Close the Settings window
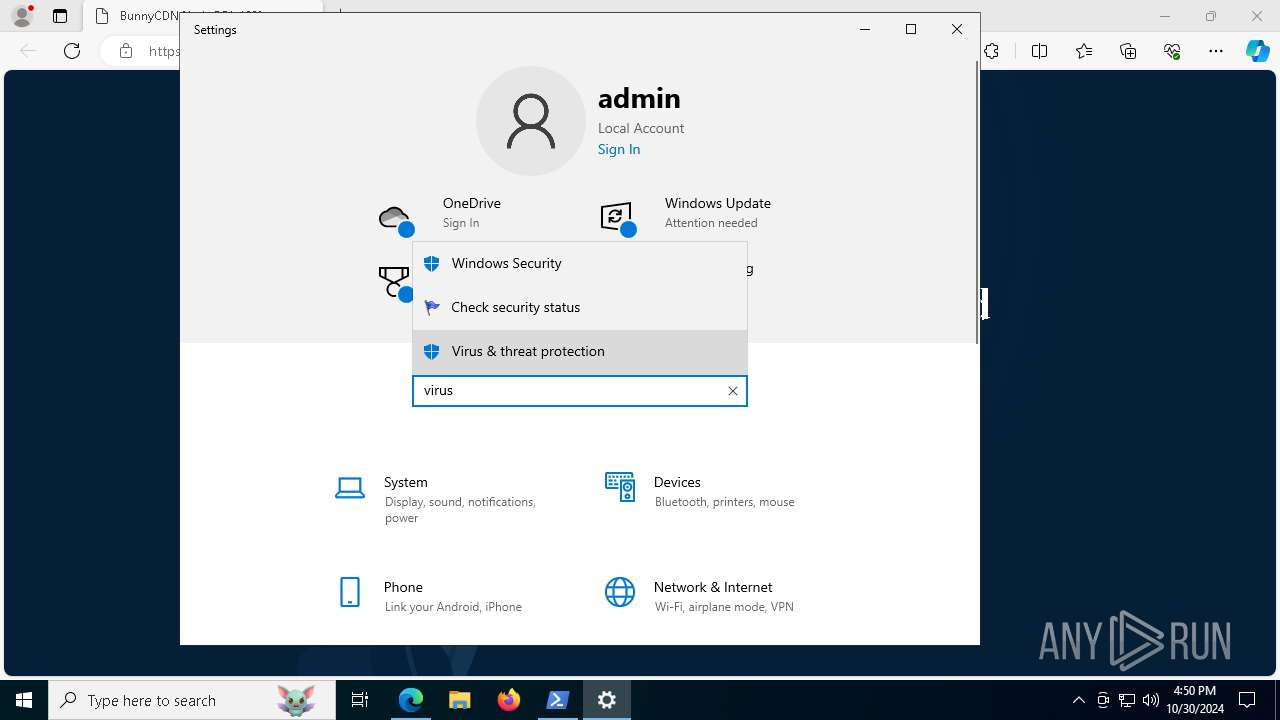1280x720 pixels. [957, 30]
